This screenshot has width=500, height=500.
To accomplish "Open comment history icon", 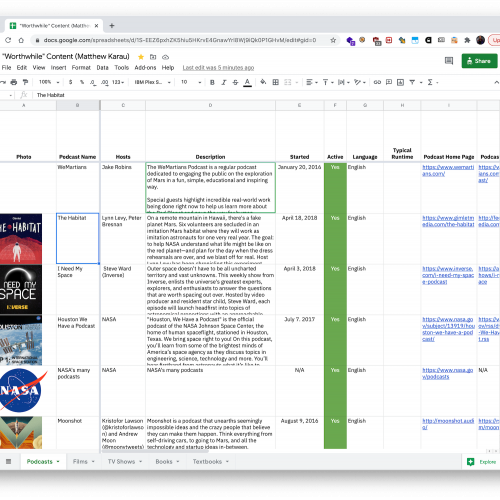I will point(449,61).
